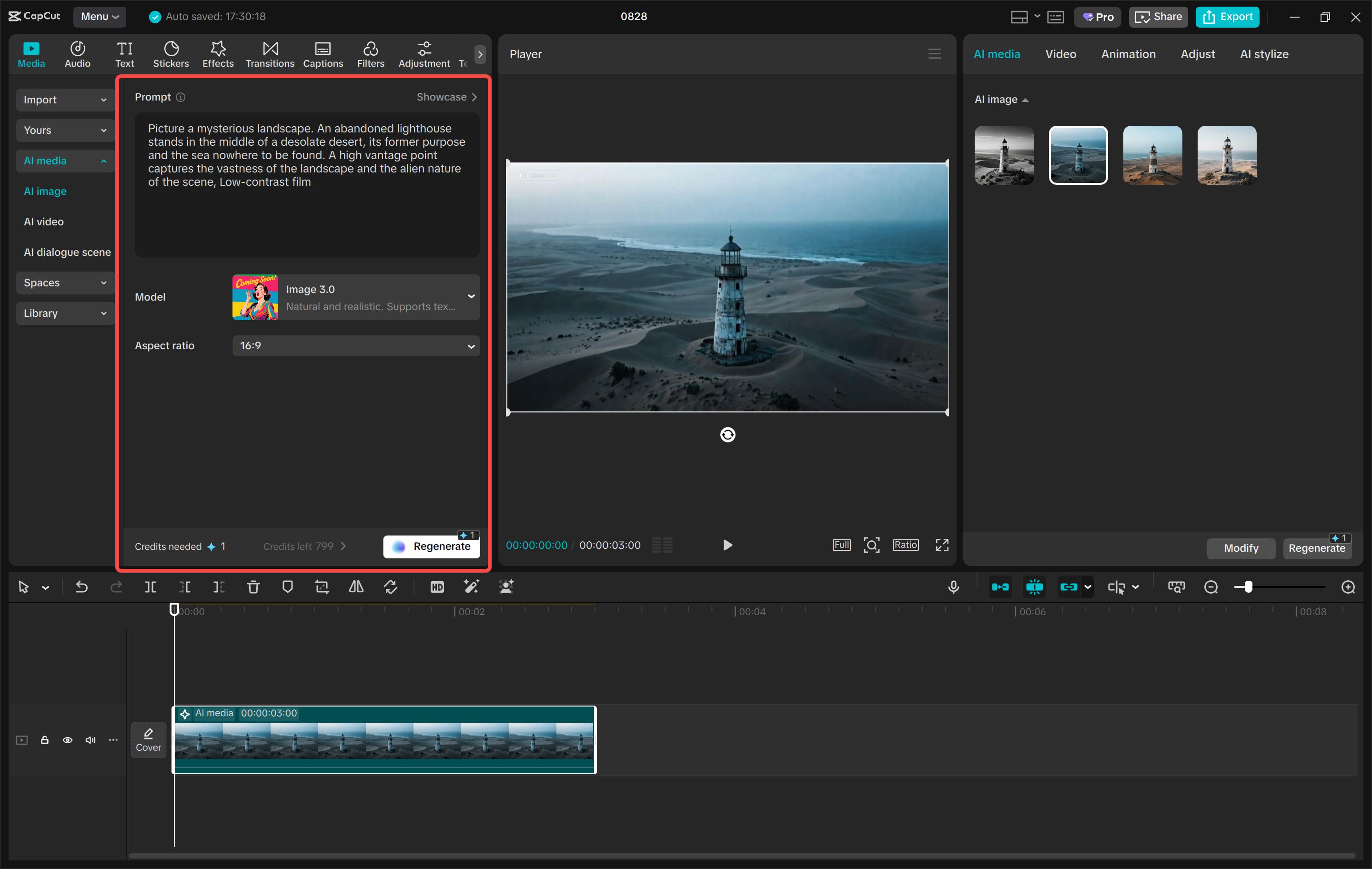Switch to the AI stylize tab
The height and width of the screenshot is (869, 1372).
1264,53
